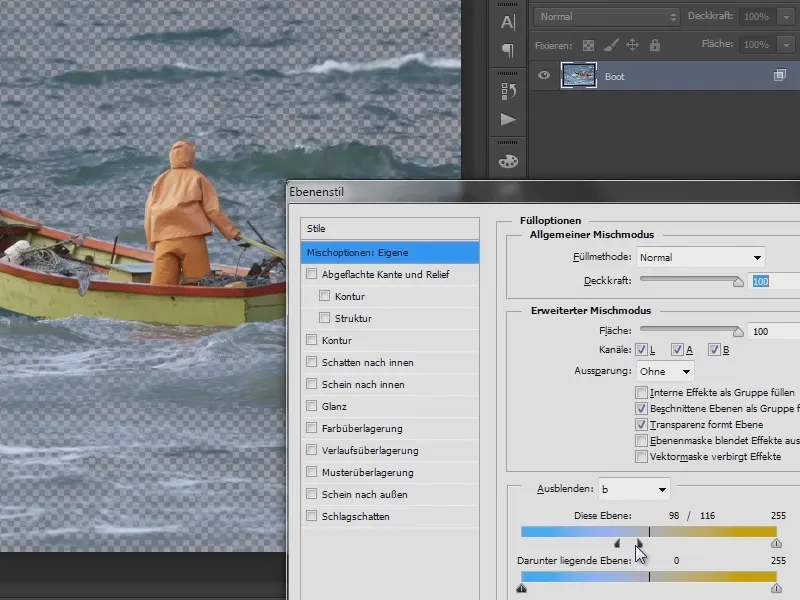Click the lock image pixels brush icon

(611, 45)
